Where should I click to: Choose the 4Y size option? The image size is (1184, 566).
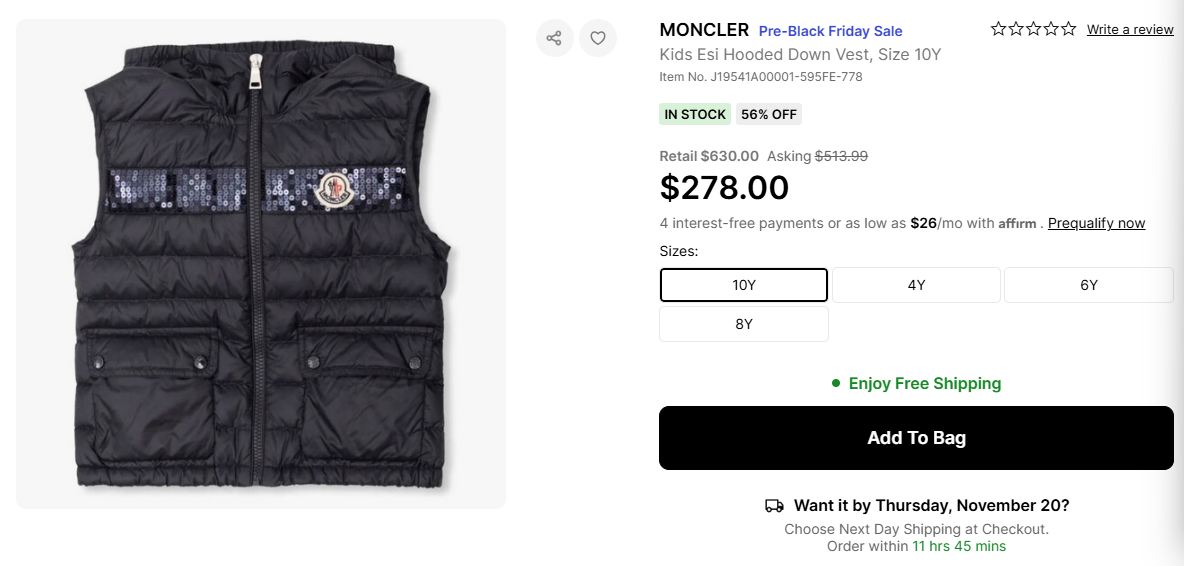click(916, 285)
